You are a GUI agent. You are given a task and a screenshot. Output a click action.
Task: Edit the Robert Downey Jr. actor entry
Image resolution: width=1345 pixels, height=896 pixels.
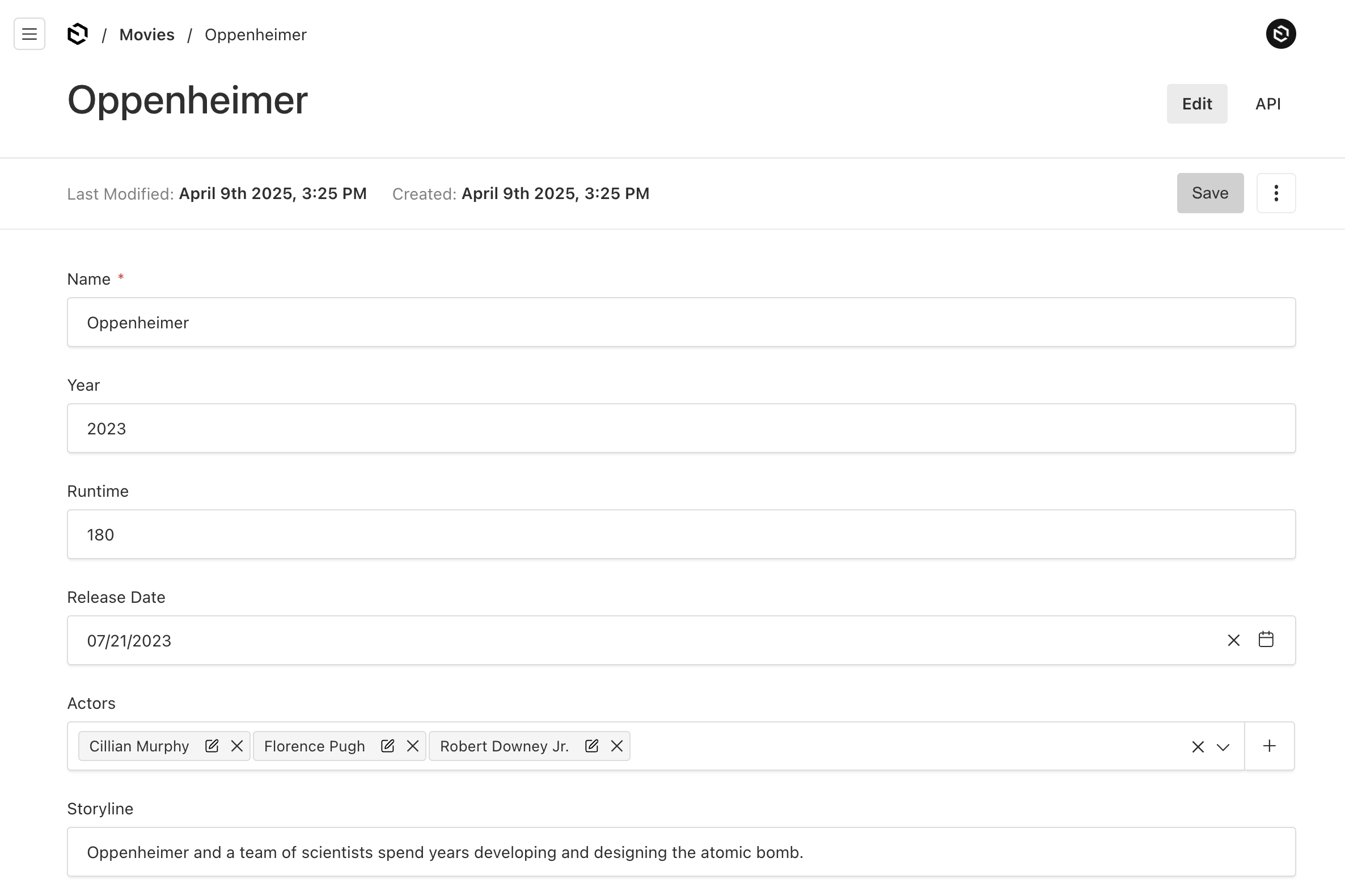(x=591, y=746)
